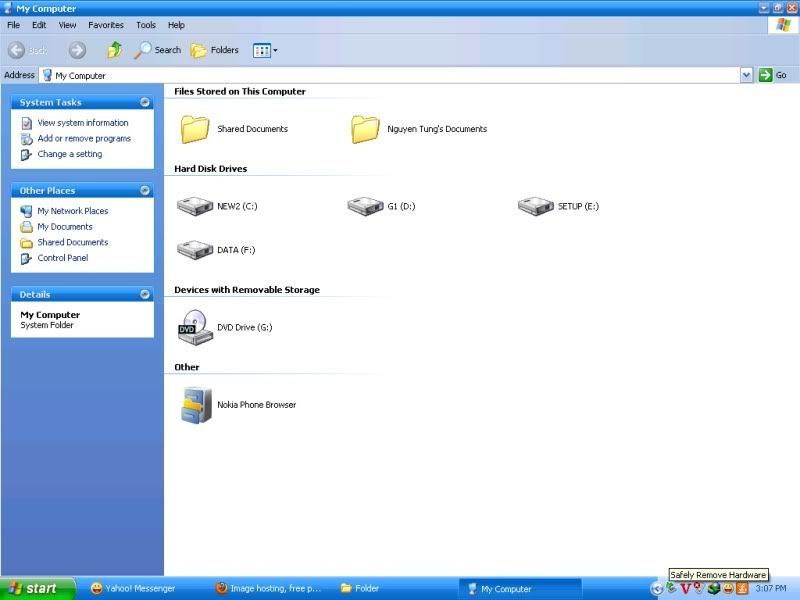800x600 pixels.
Task: Open Shared Documents in Other Places
Action: click(73, 242)
